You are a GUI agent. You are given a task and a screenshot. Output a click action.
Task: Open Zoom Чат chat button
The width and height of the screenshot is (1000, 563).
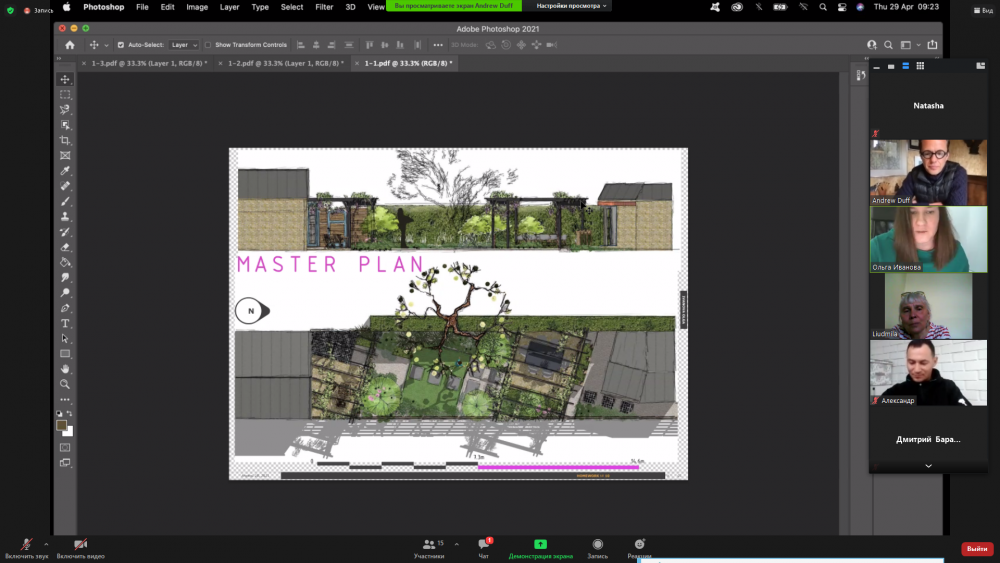[x=484, y=548]
